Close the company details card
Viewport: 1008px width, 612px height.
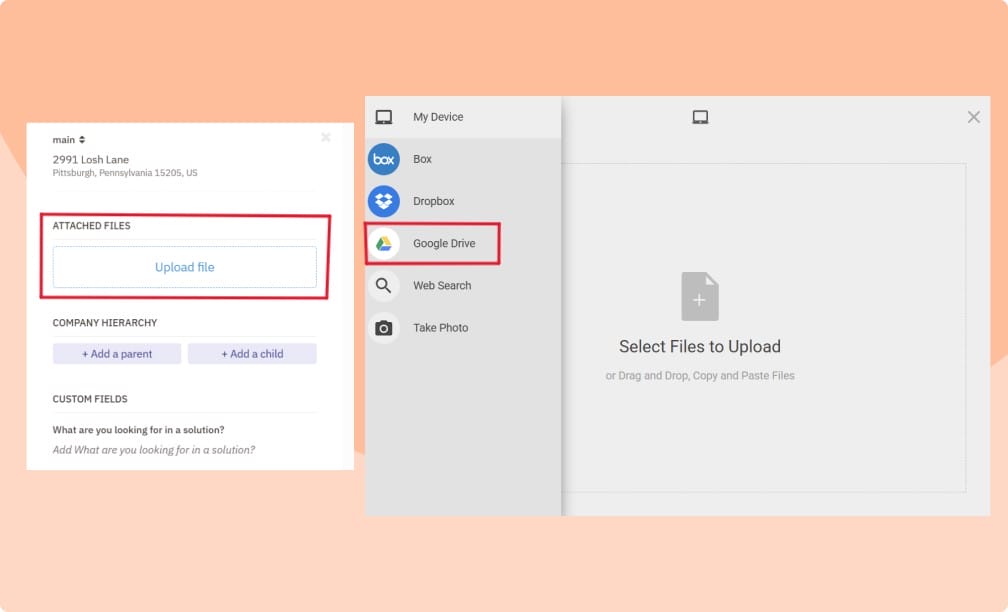[325, 137]
